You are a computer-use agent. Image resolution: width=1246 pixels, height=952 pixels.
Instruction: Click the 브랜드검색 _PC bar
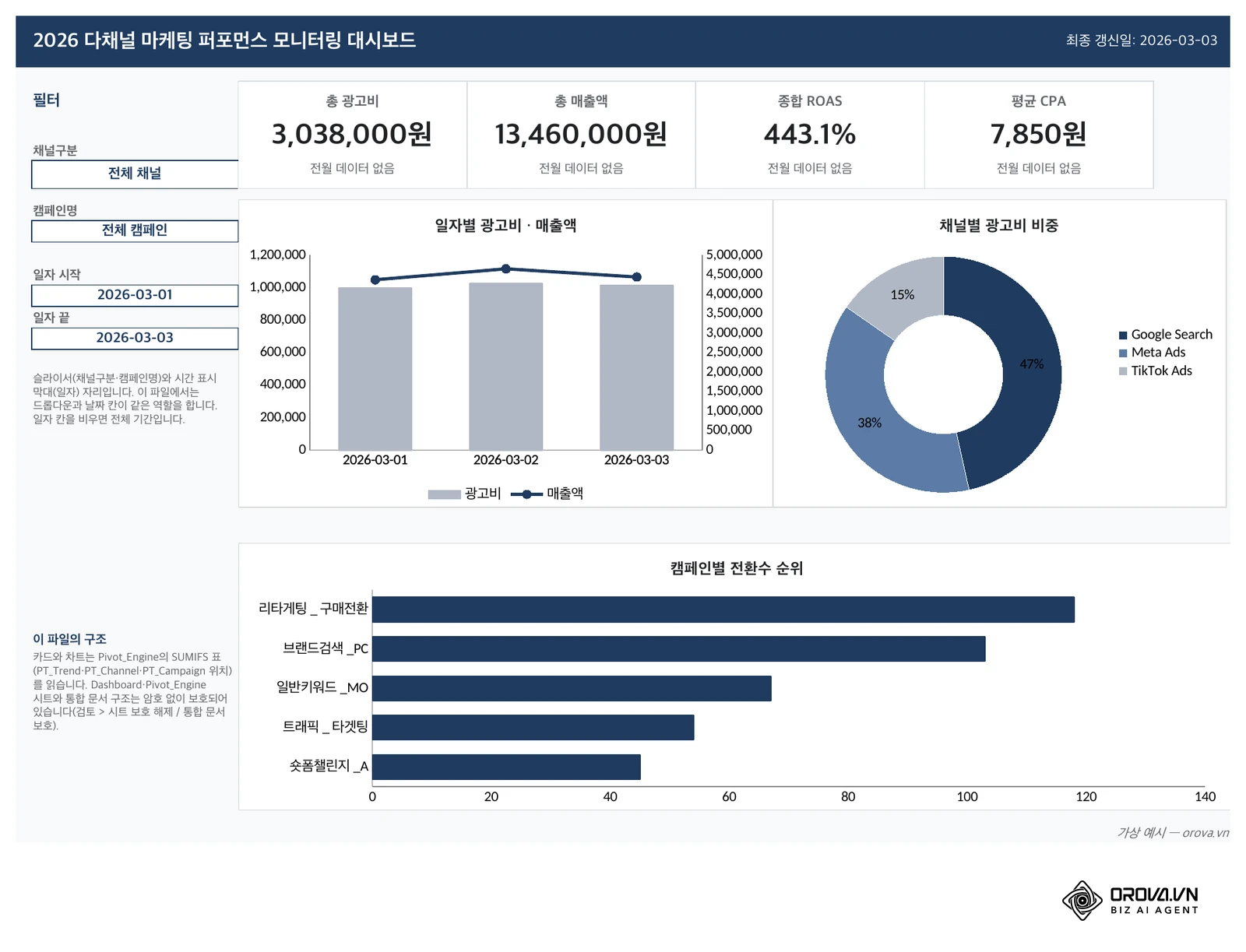679,649
